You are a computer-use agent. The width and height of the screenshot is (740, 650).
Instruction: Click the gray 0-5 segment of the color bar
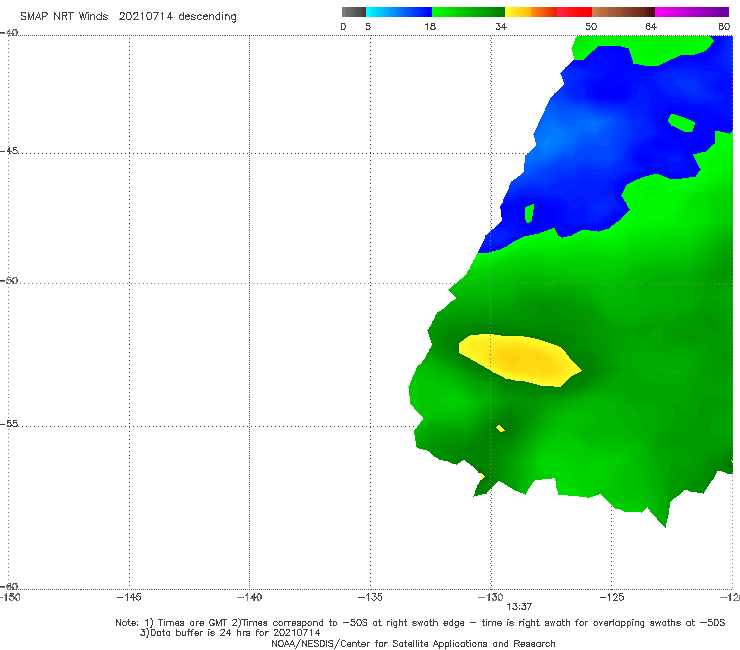click(x=354, y=12)
